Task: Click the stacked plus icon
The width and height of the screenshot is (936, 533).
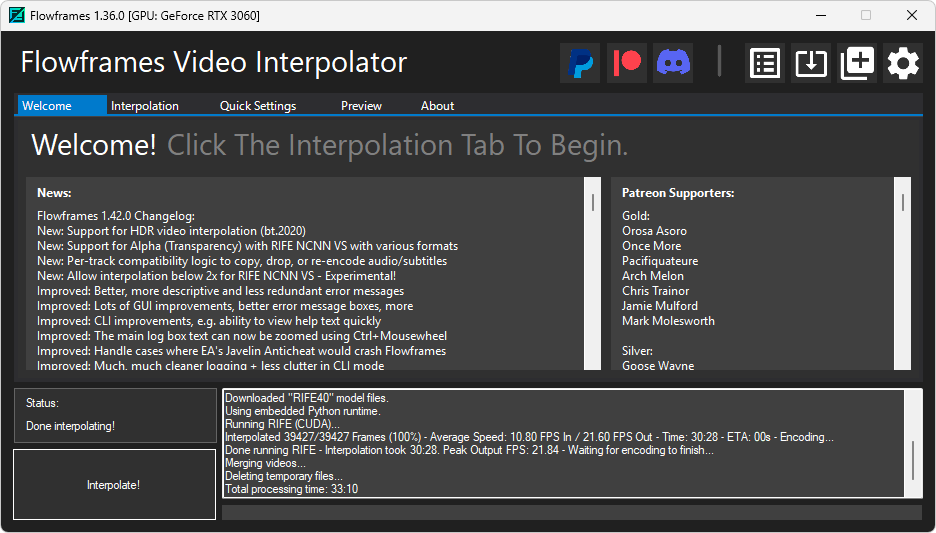Action: click(x=857, y=63)
